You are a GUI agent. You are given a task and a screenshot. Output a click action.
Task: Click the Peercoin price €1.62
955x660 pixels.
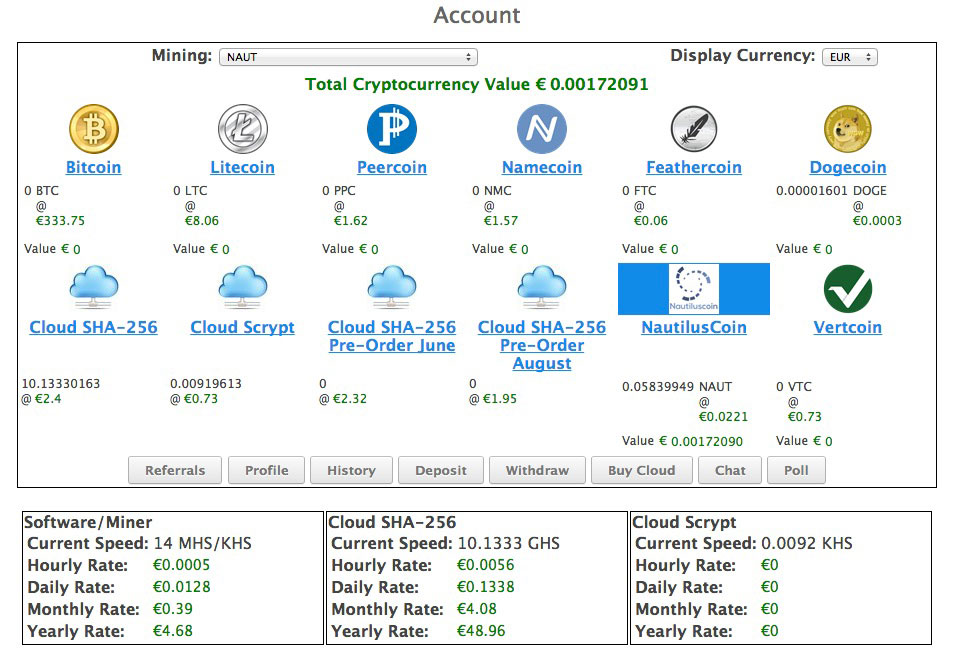tap(351, 221)
